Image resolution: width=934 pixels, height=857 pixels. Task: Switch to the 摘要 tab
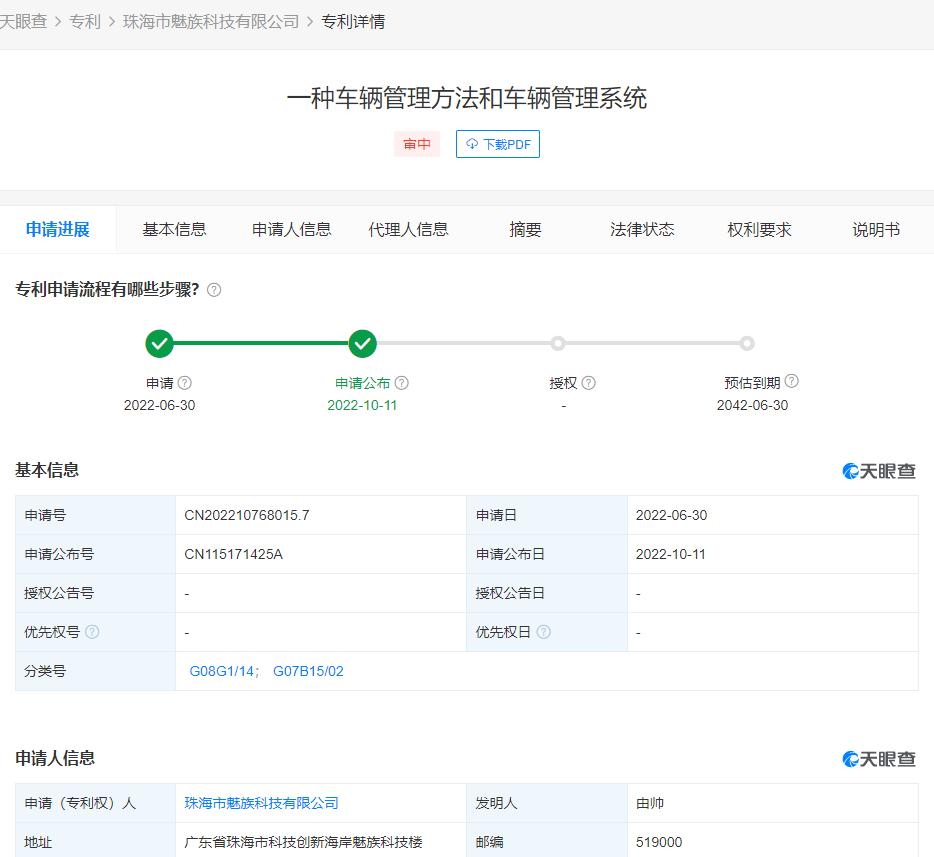point(525,229)
